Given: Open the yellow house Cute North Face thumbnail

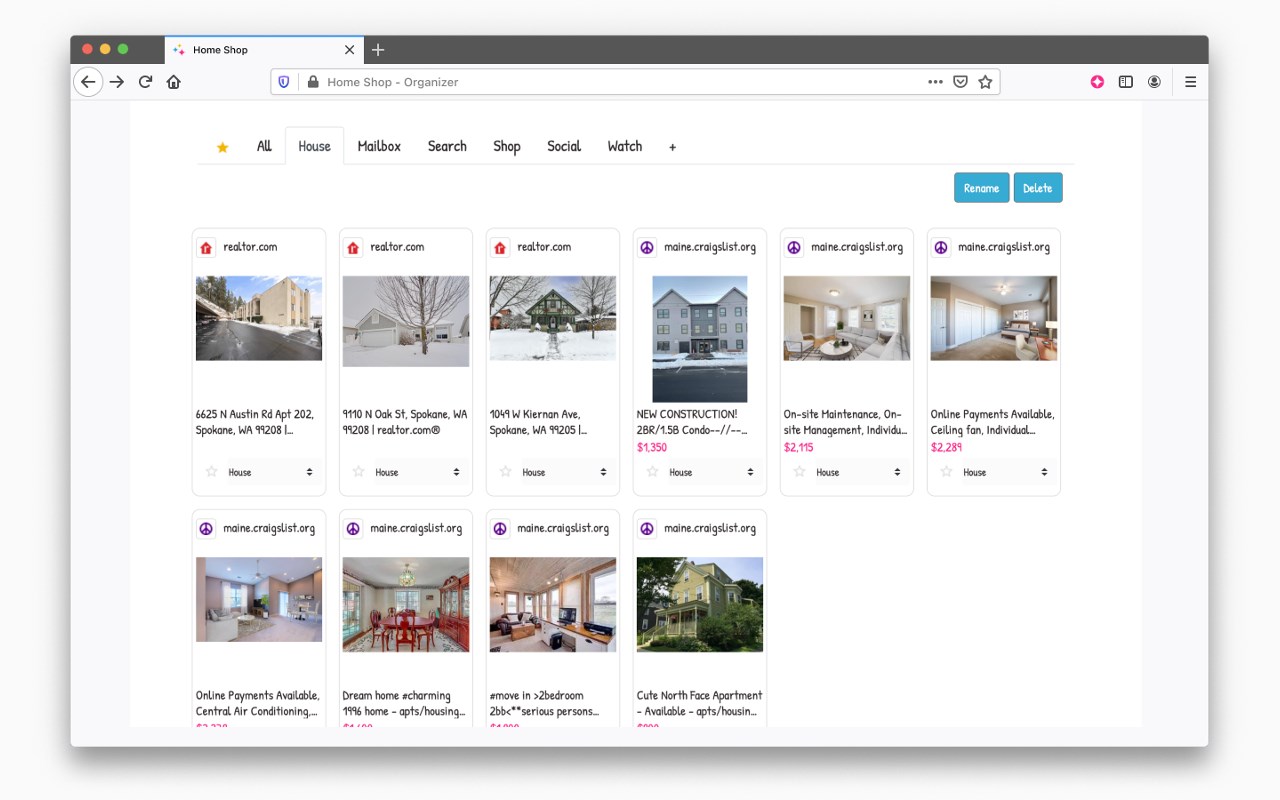Looking at the screenshot, I should (700, 604).
